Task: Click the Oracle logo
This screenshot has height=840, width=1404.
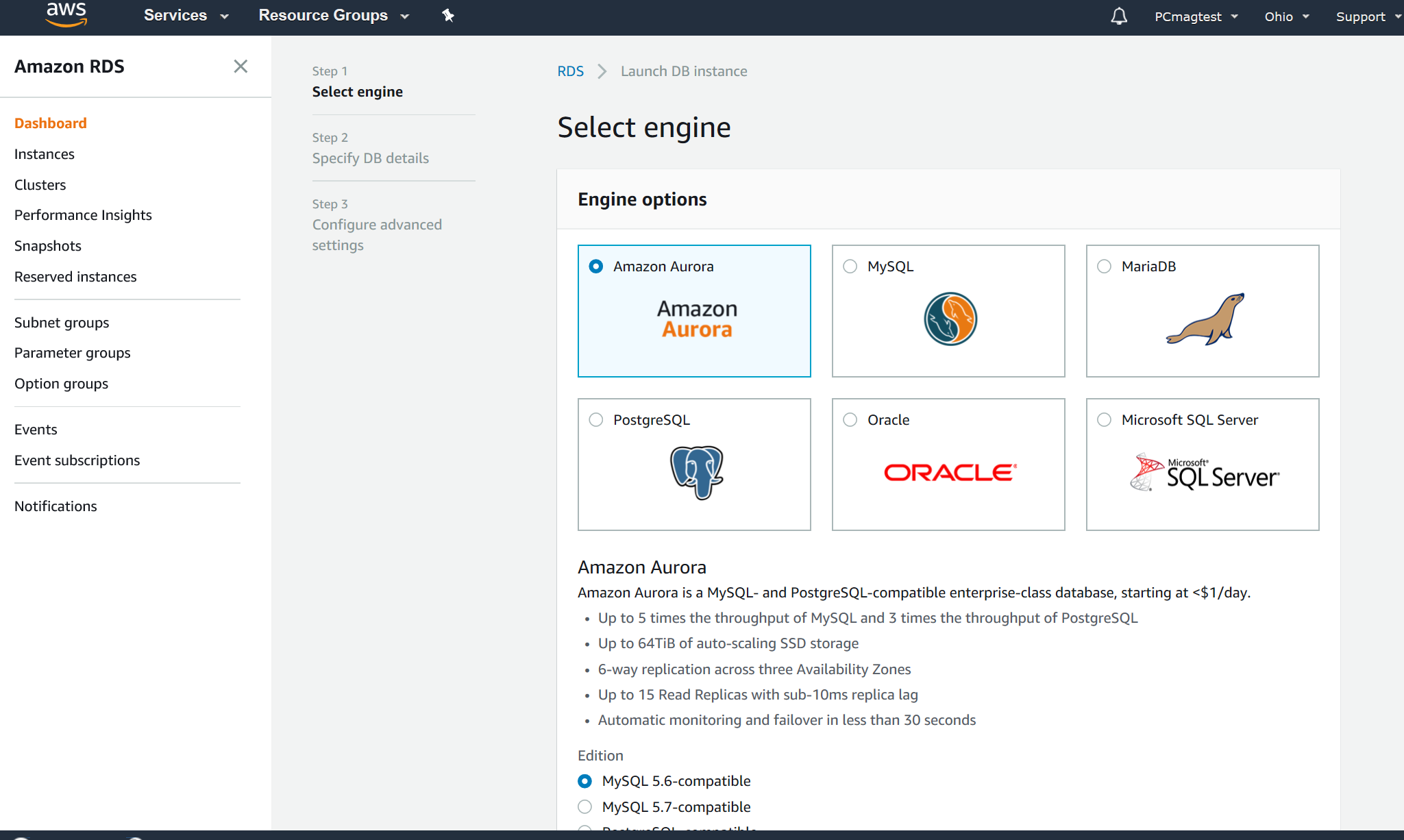Action: (x=950, y=473)
